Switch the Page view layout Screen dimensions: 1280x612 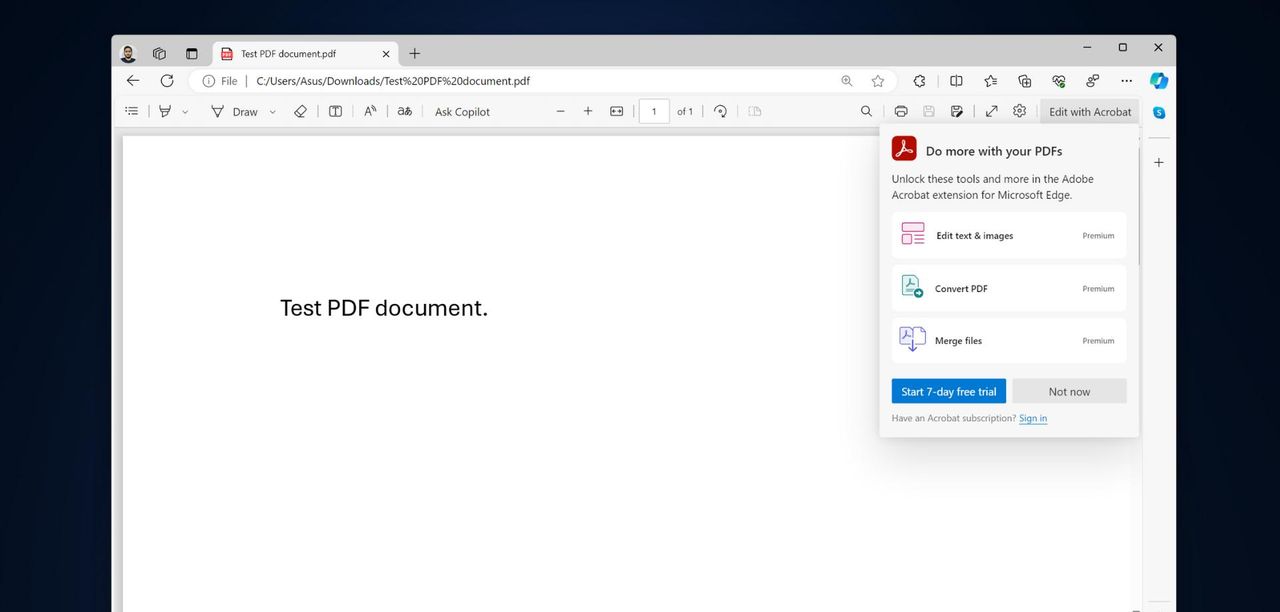[x=755, y=111]
